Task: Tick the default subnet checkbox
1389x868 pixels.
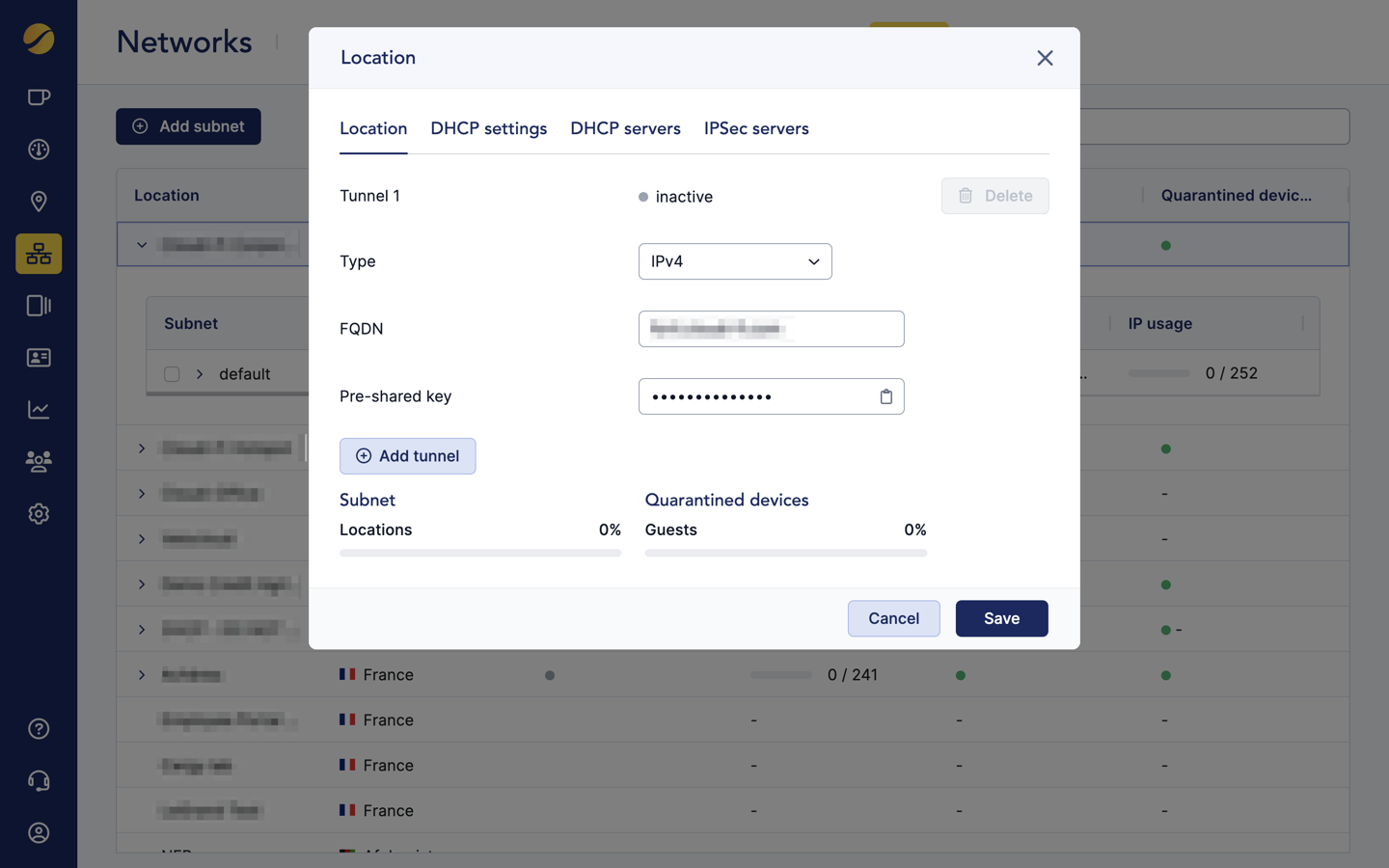Action: [172, 374]
